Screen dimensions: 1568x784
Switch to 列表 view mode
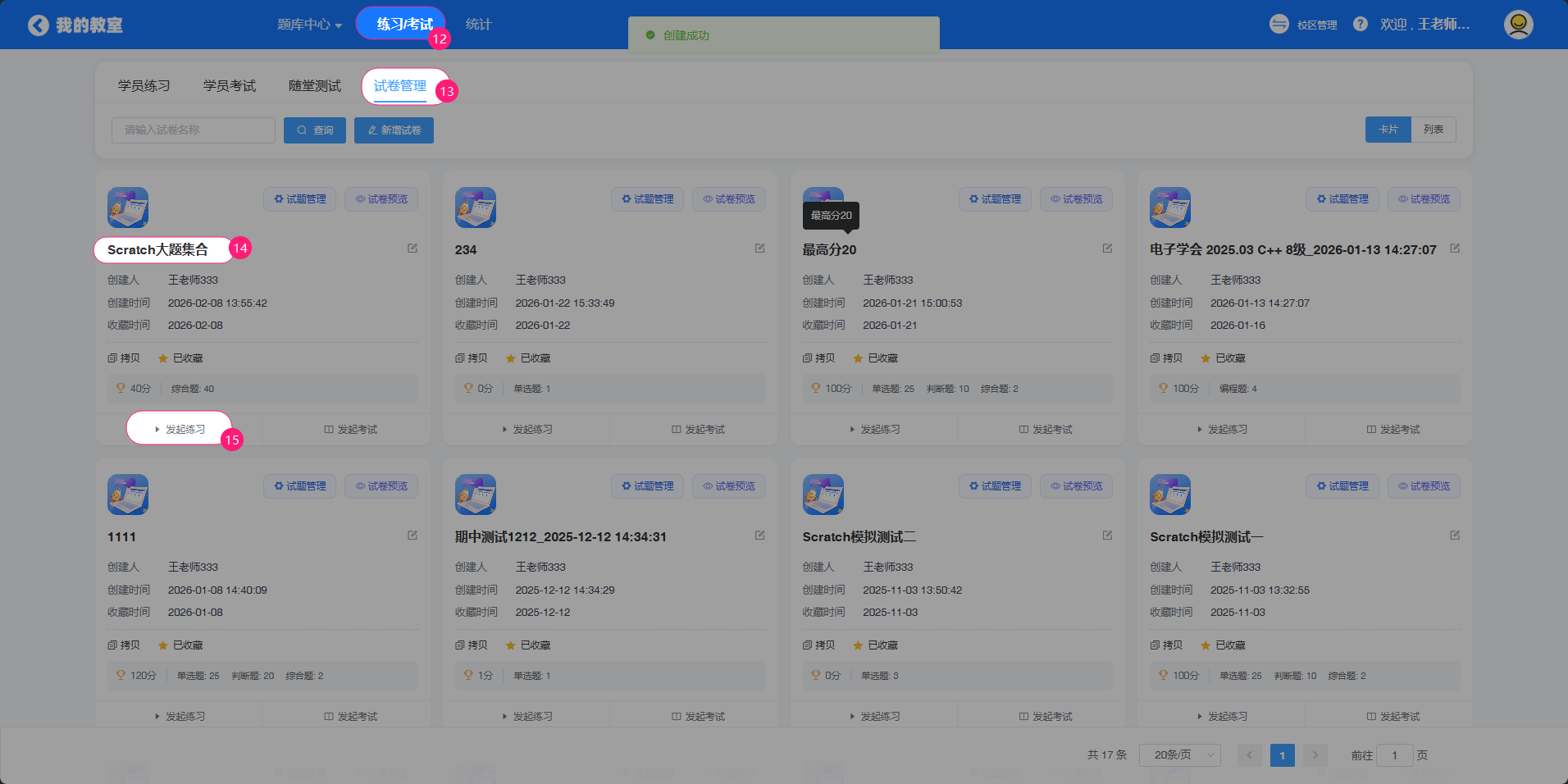[1433, 130]
